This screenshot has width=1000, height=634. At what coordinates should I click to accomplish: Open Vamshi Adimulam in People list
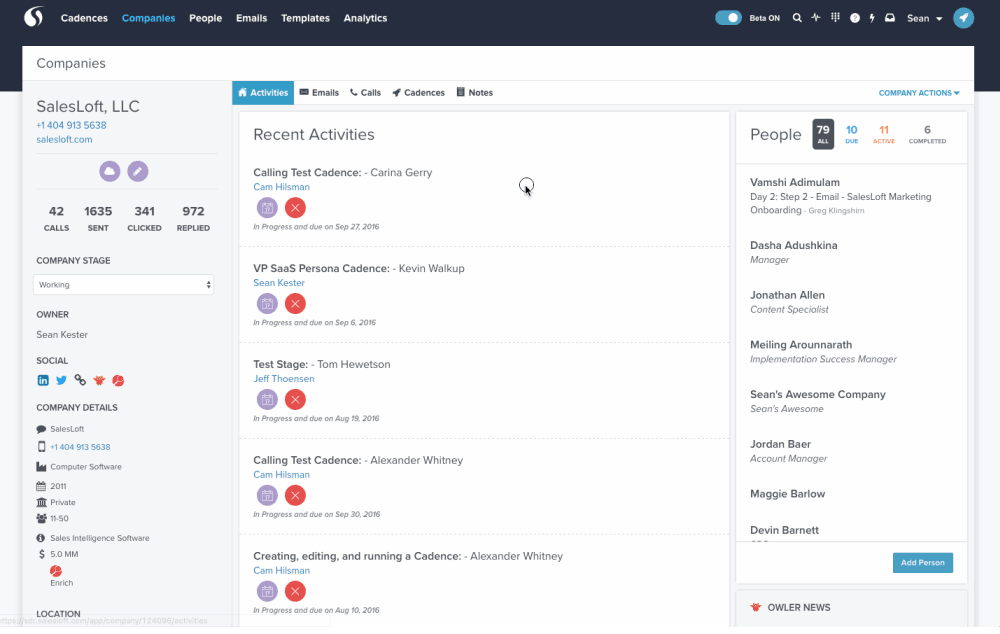point(795,182)
